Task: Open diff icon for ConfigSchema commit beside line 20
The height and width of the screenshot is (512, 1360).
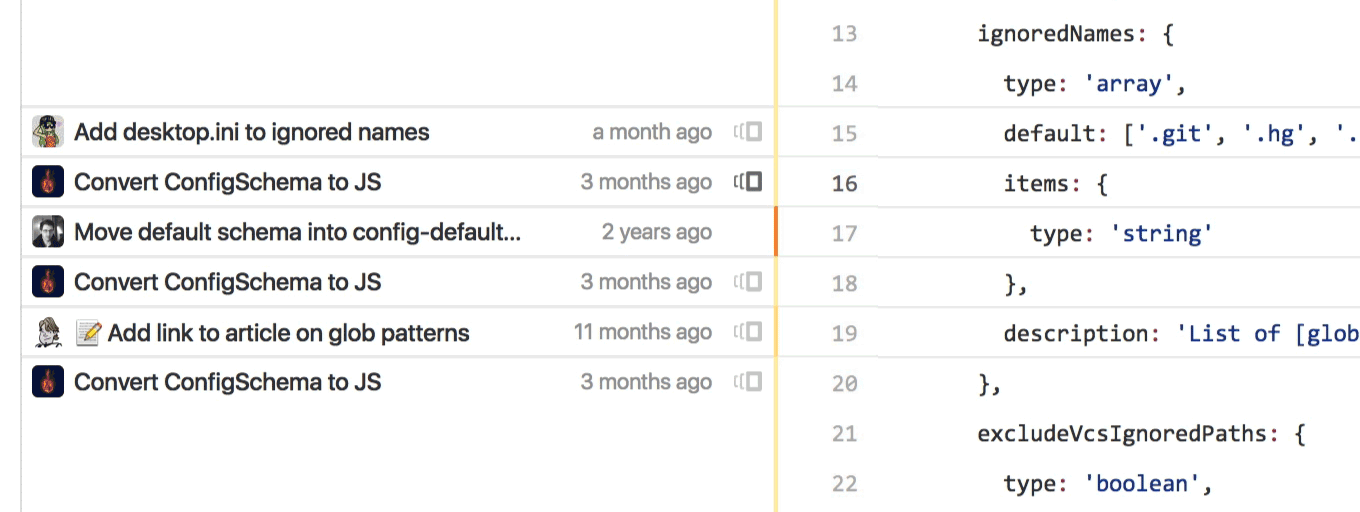Action: 748,382
